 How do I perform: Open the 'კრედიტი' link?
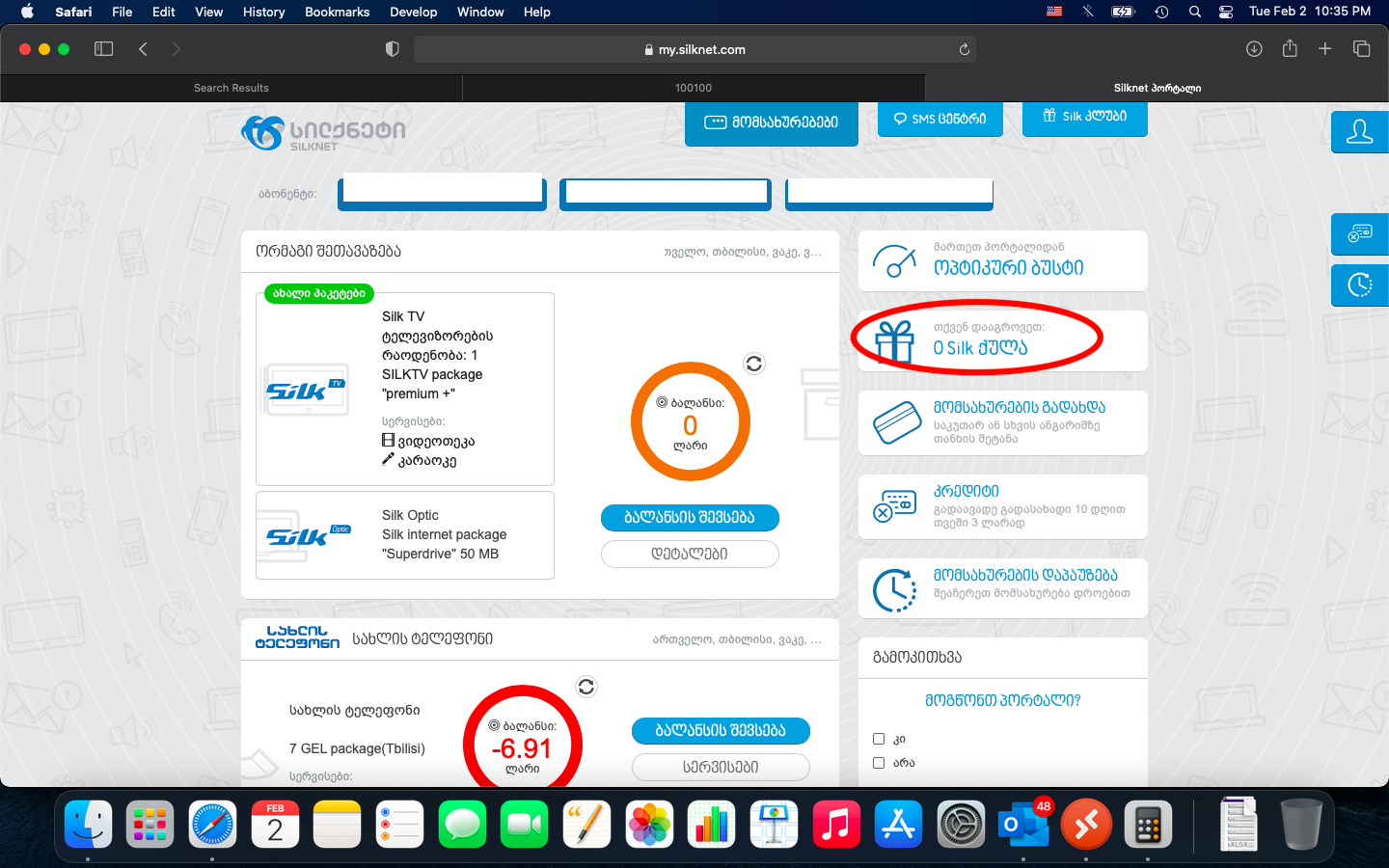pos(967,491)
